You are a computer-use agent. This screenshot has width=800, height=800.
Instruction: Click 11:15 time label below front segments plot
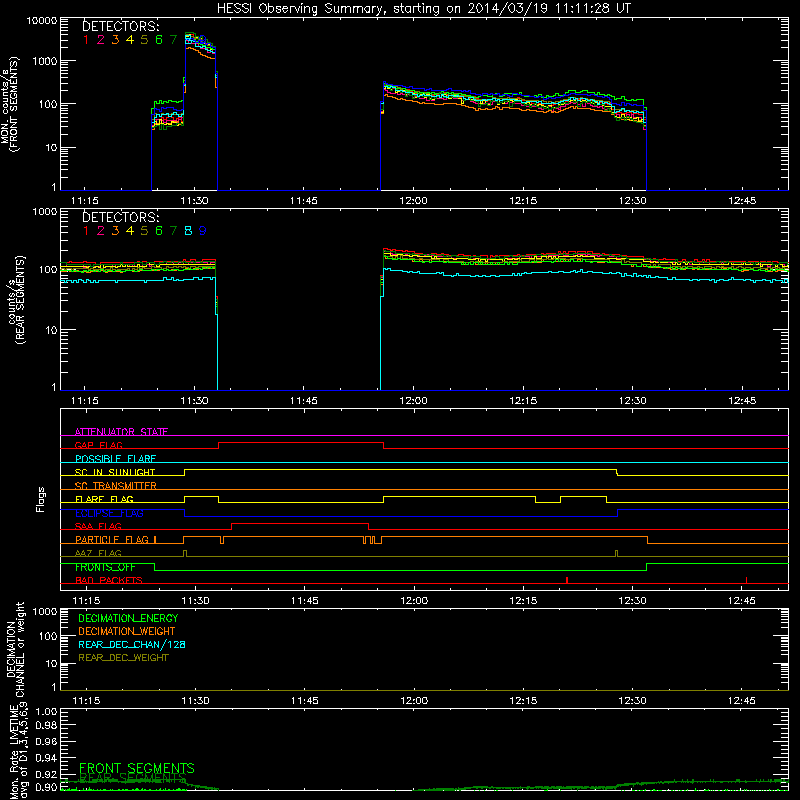point(85,201)
